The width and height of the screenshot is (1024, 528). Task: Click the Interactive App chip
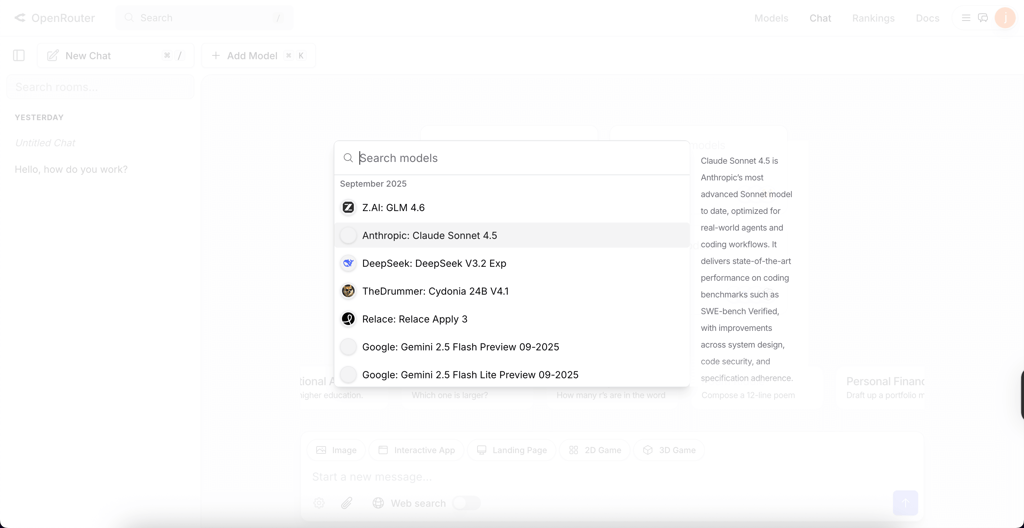tap(417, 450)
